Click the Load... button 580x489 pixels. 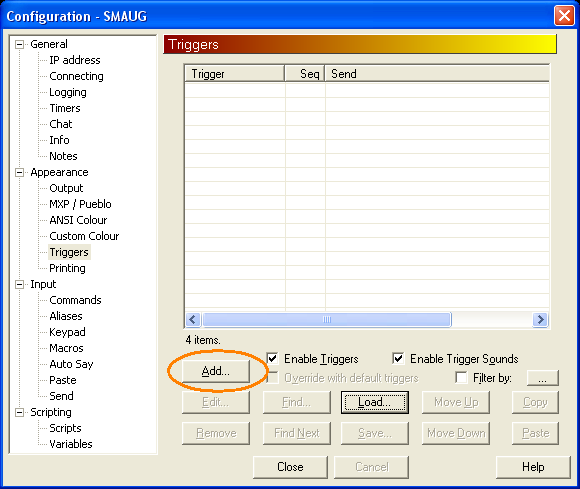(374, 402)
